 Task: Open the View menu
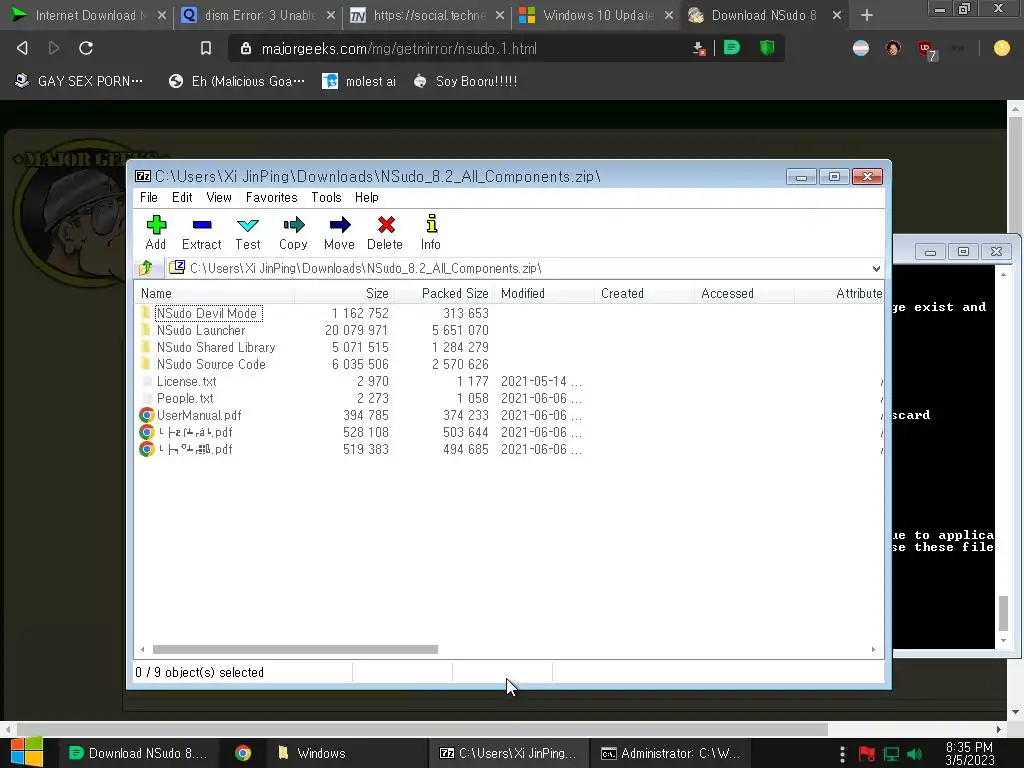point(219,197)
